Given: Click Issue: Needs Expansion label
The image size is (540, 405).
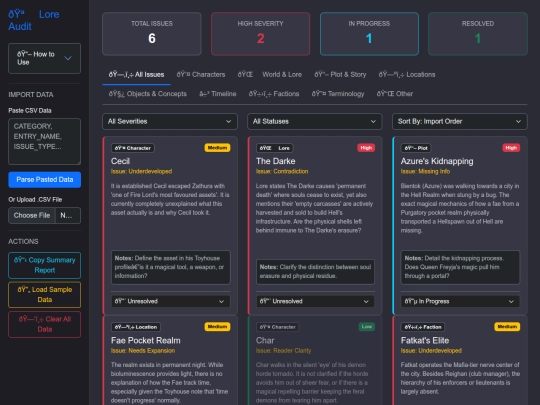Looking at the screenshot, I should 143,351.
